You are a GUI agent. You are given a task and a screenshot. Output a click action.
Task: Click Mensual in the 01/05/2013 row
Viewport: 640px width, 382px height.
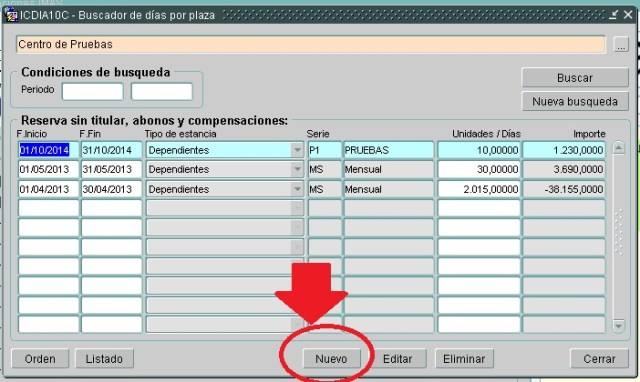coord(389,169)
